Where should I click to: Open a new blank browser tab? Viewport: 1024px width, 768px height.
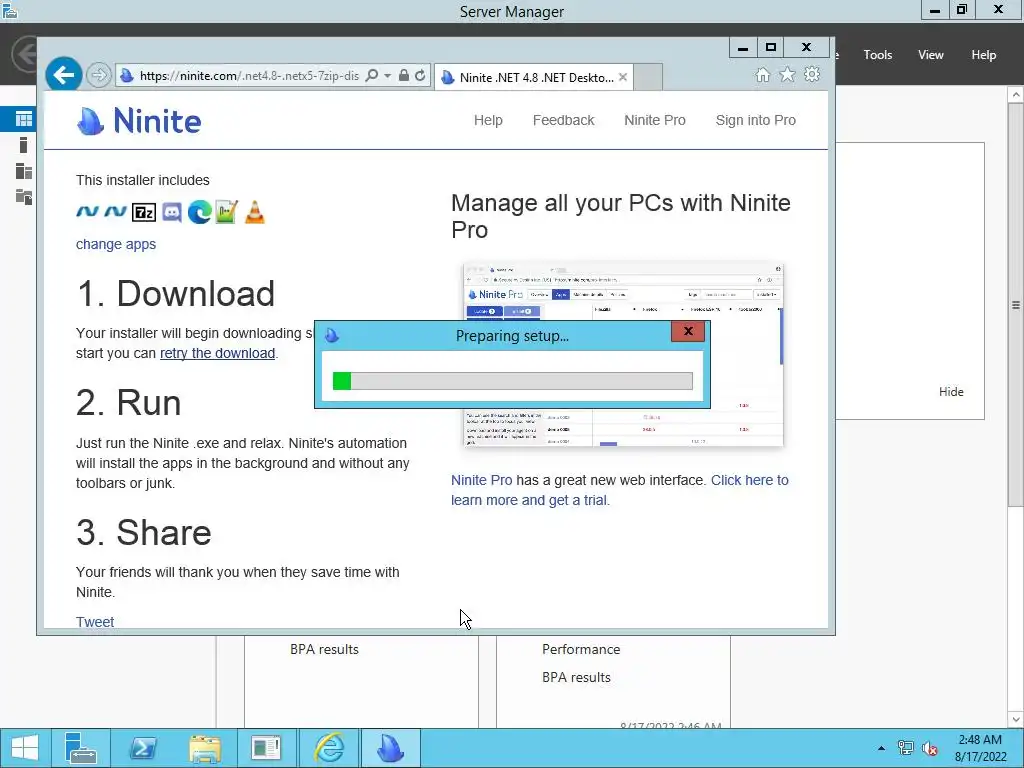(648, 77)
